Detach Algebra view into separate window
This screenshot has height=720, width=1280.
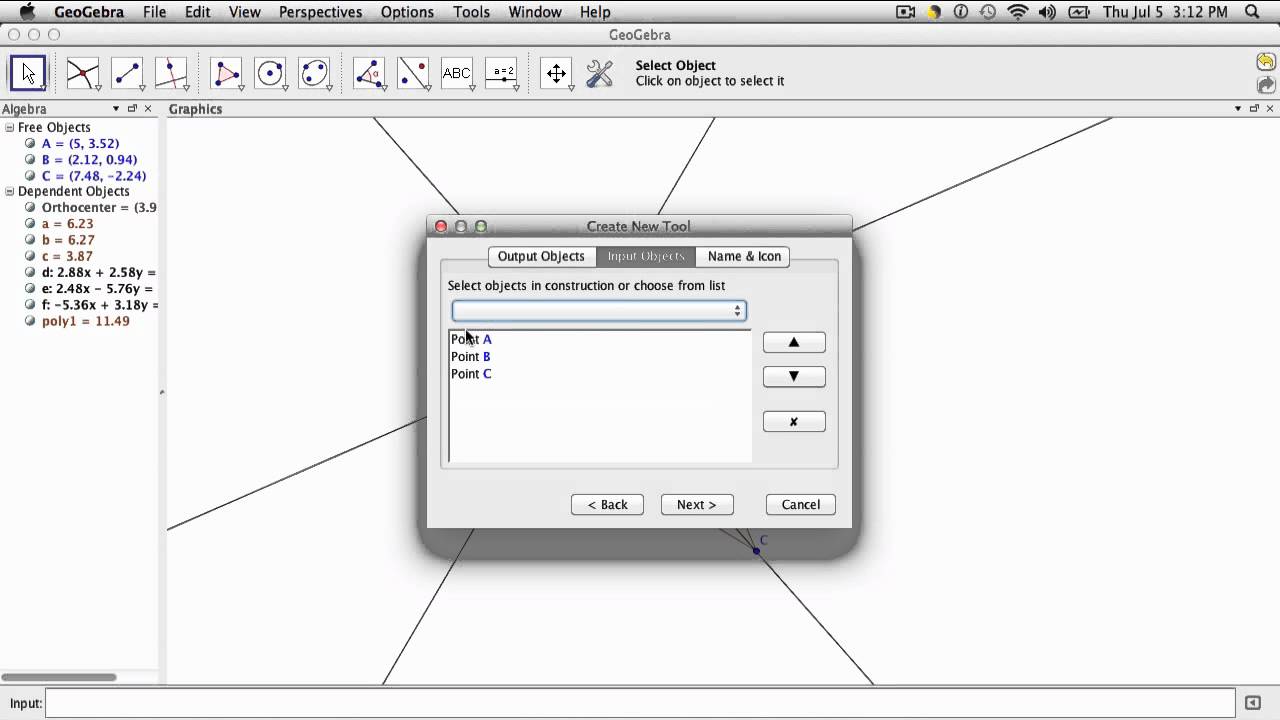point(132,108)
